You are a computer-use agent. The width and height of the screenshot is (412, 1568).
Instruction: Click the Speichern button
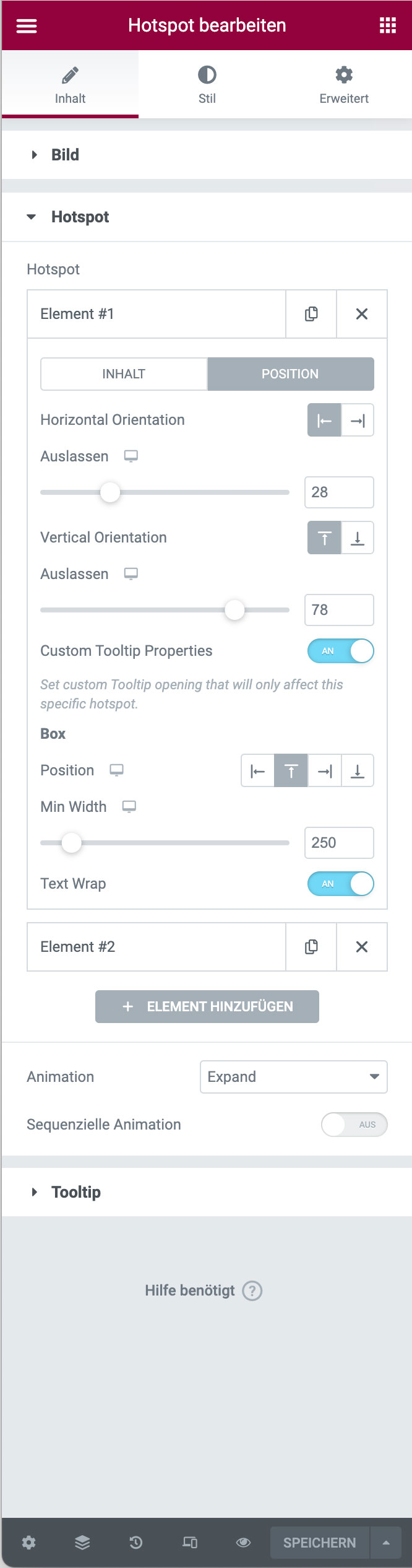tap(319, 1543)
